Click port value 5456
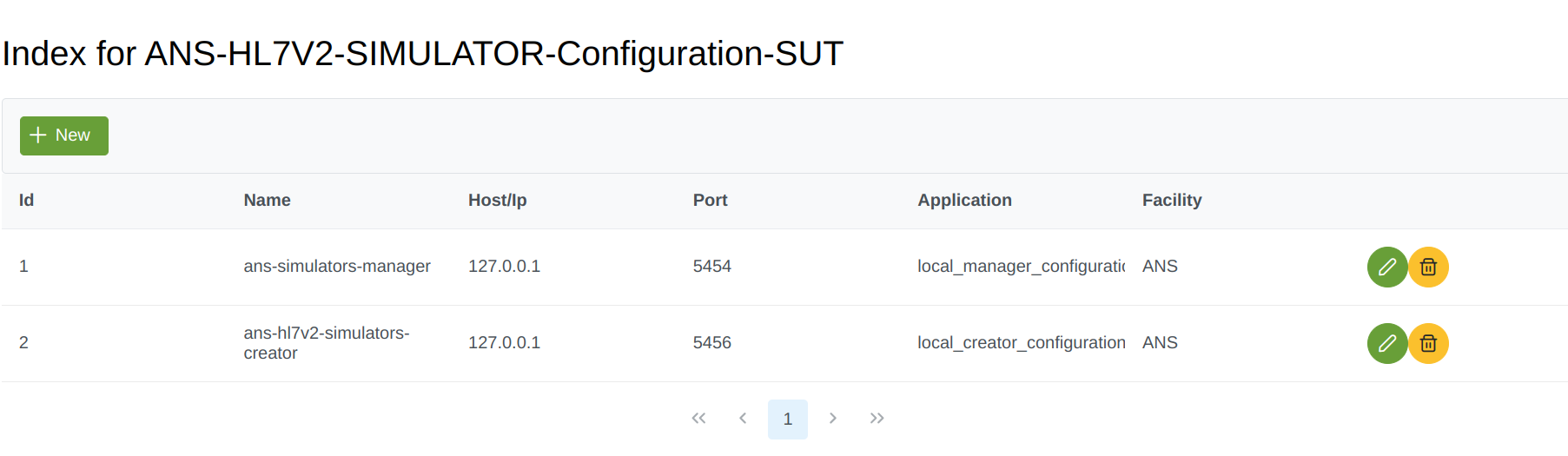 [x=711, y=343]
